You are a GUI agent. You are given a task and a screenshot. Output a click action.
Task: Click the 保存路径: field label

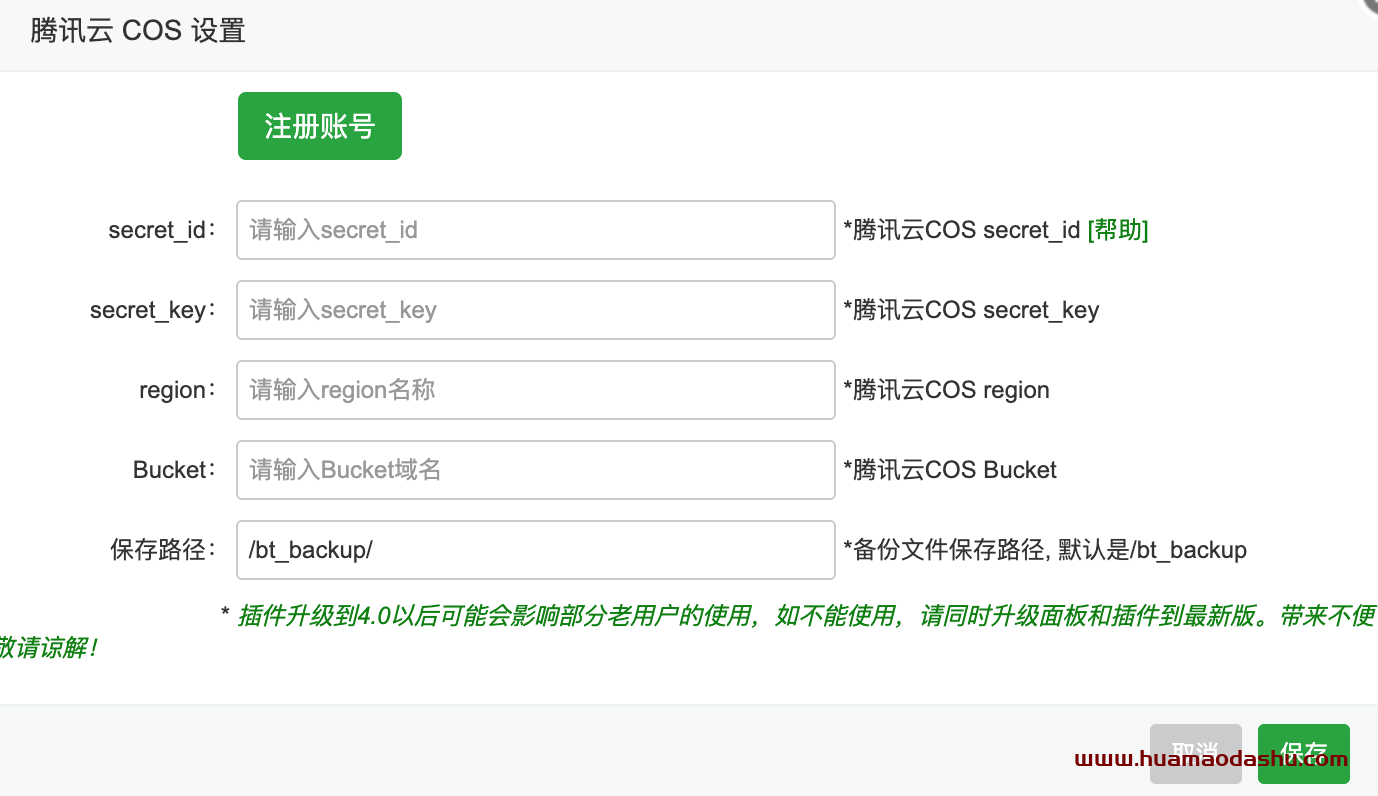(x=164, y=550)
